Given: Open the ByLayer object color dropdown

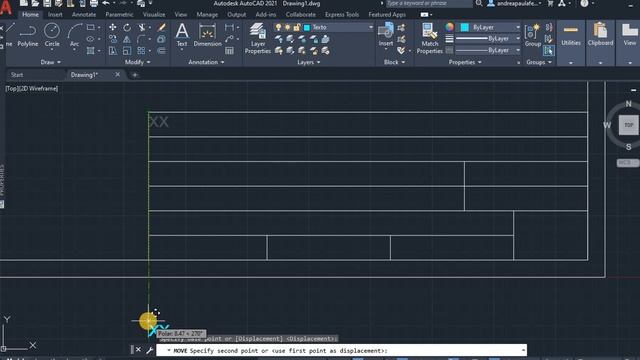Looking at the screenshot, I should click(x=518, y=27).
